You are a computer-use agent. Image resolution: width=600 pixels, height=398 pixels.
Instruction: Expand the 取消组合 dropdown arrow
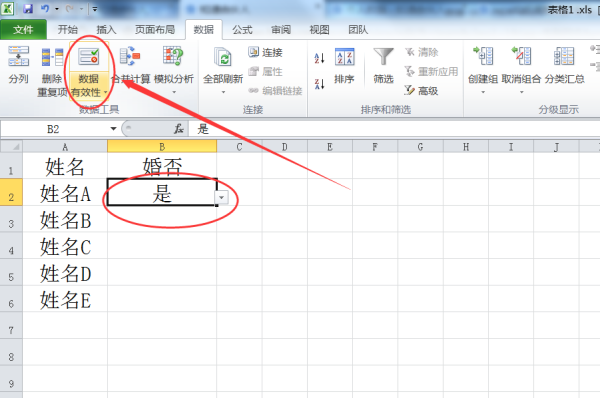tap(522, 92)
